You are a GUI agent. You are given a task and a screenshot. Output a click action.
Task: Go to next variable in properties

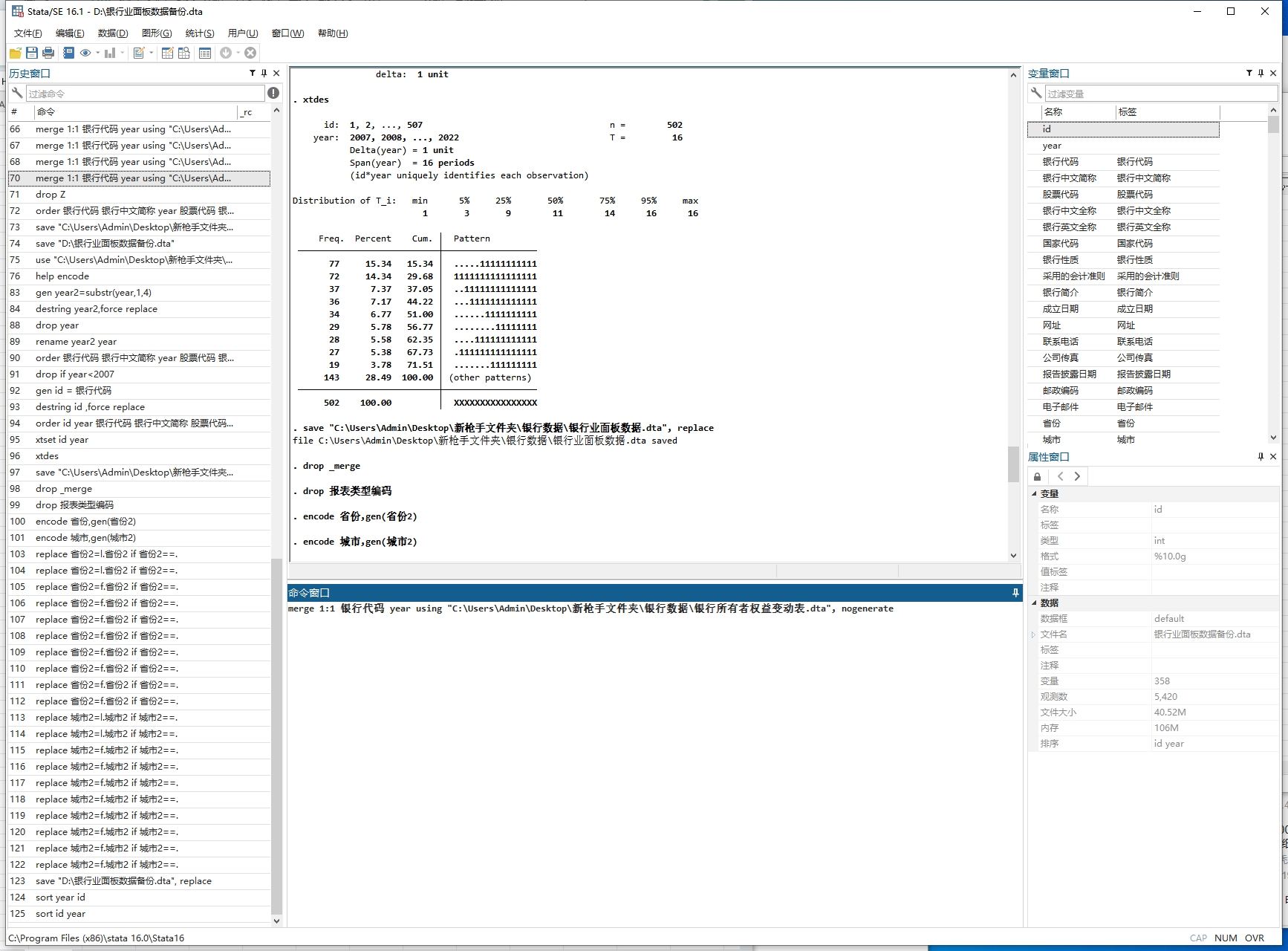1077,477
